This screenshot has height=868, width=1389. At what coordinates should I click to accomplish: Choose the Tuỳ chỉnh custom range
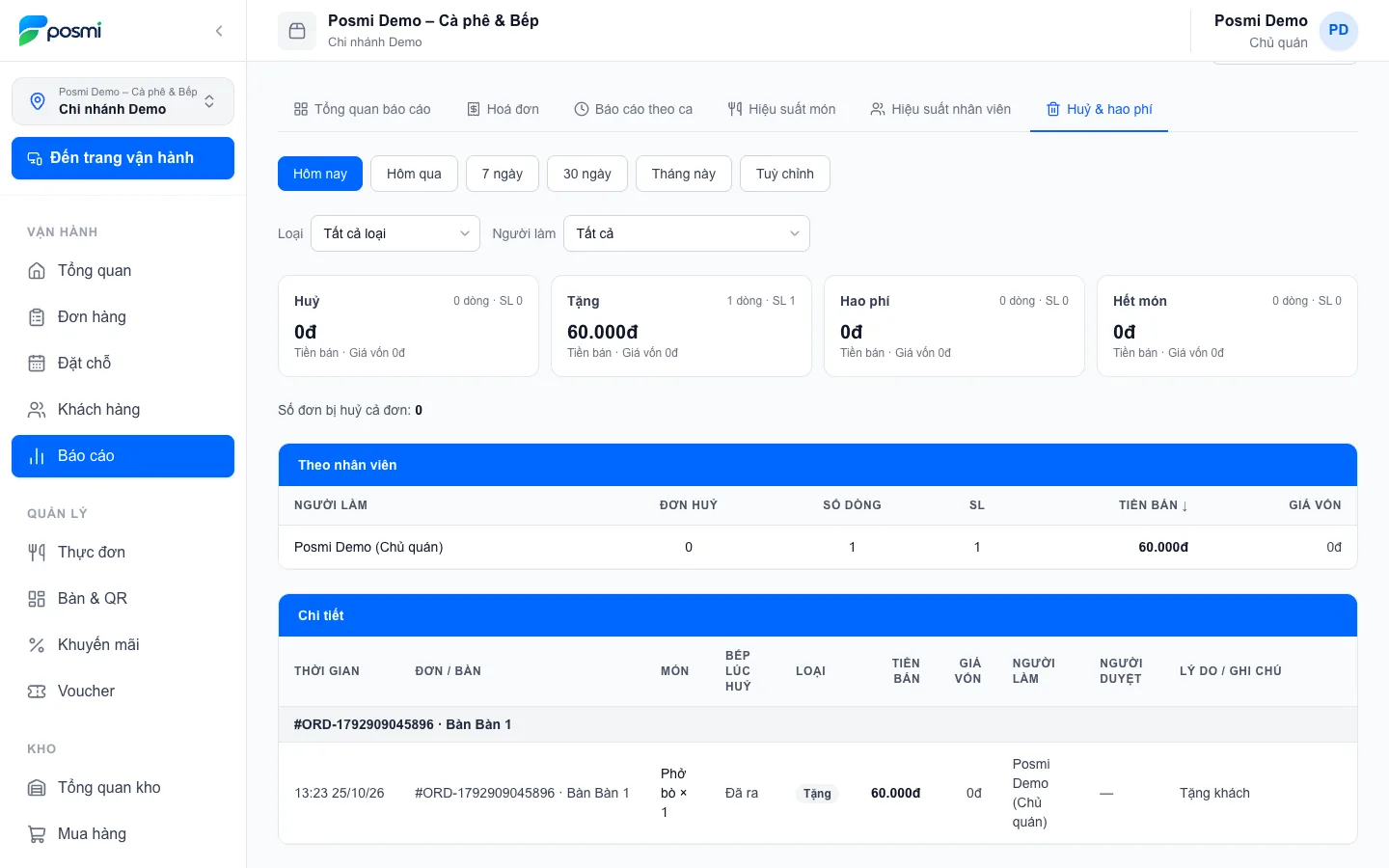[785, 174]
